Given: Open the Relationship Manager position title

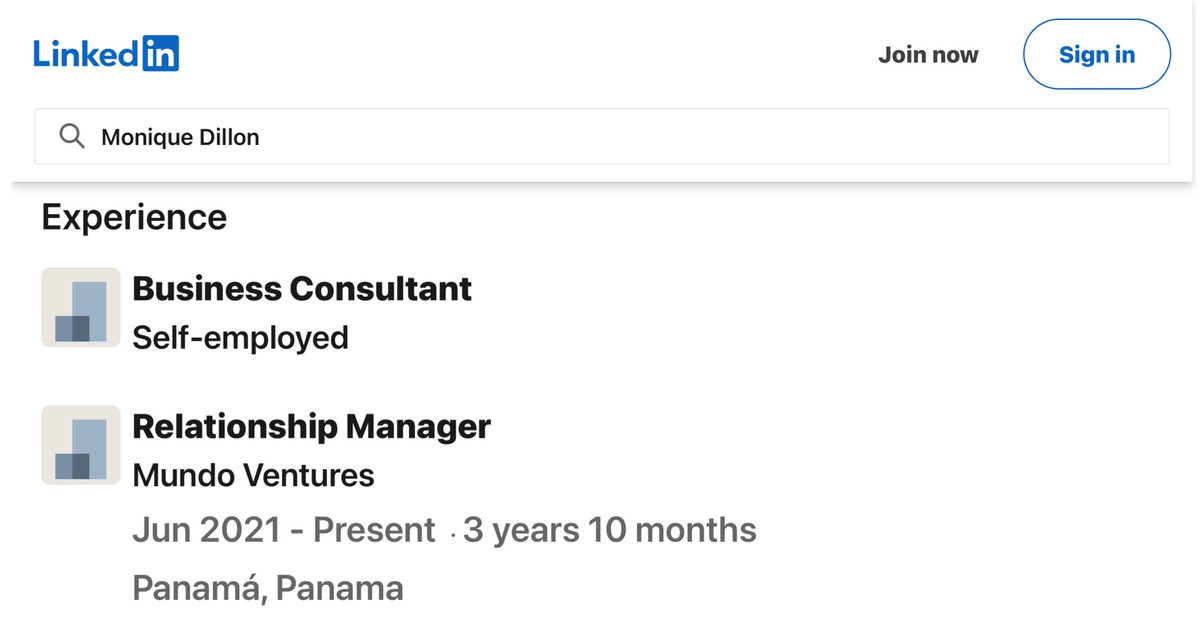Looking at the screenshot, I should pos(311,427).
